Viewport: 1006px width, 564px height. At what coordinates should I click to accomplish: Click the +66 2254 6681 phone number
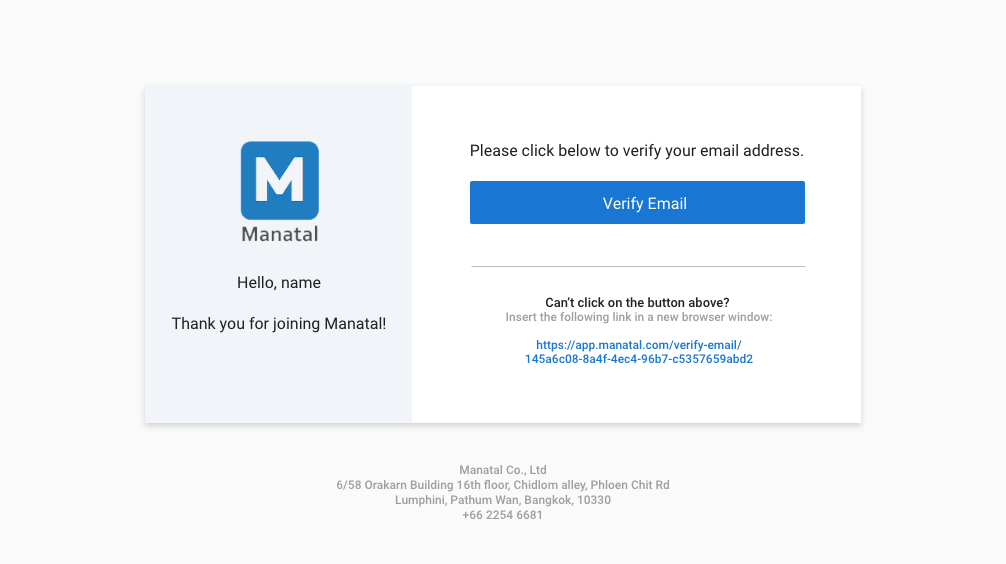(x=502, y=515)
